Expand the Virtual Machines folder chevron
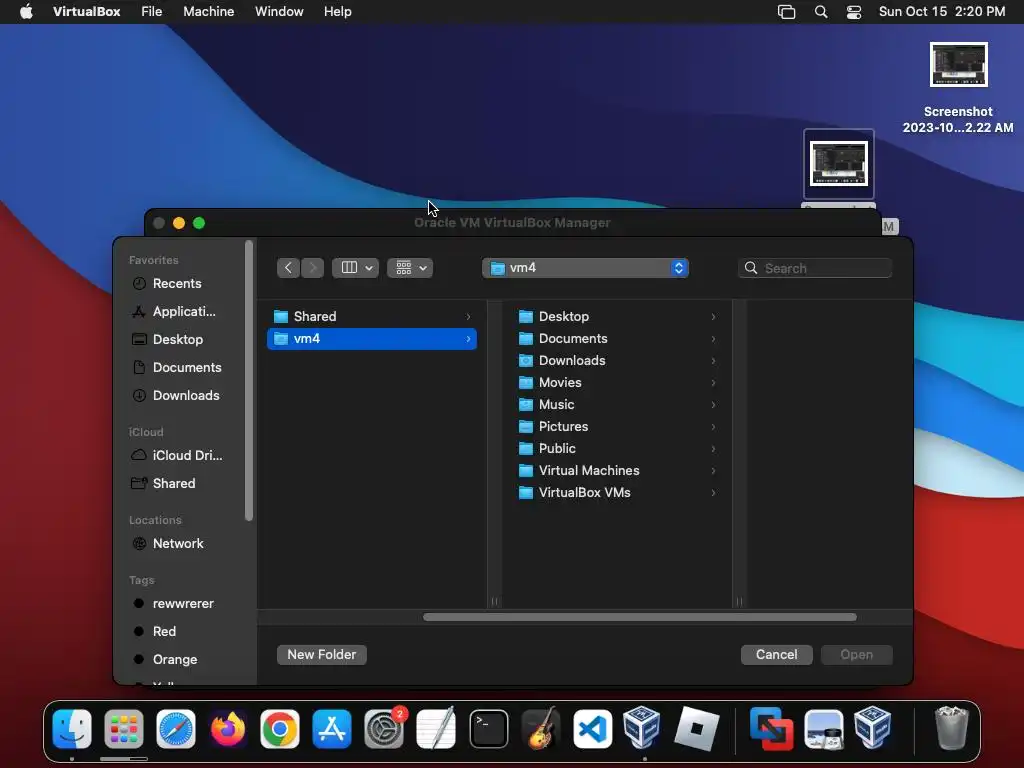The height and width of the screenshot is (768, 1024). (x=713, y=471)
